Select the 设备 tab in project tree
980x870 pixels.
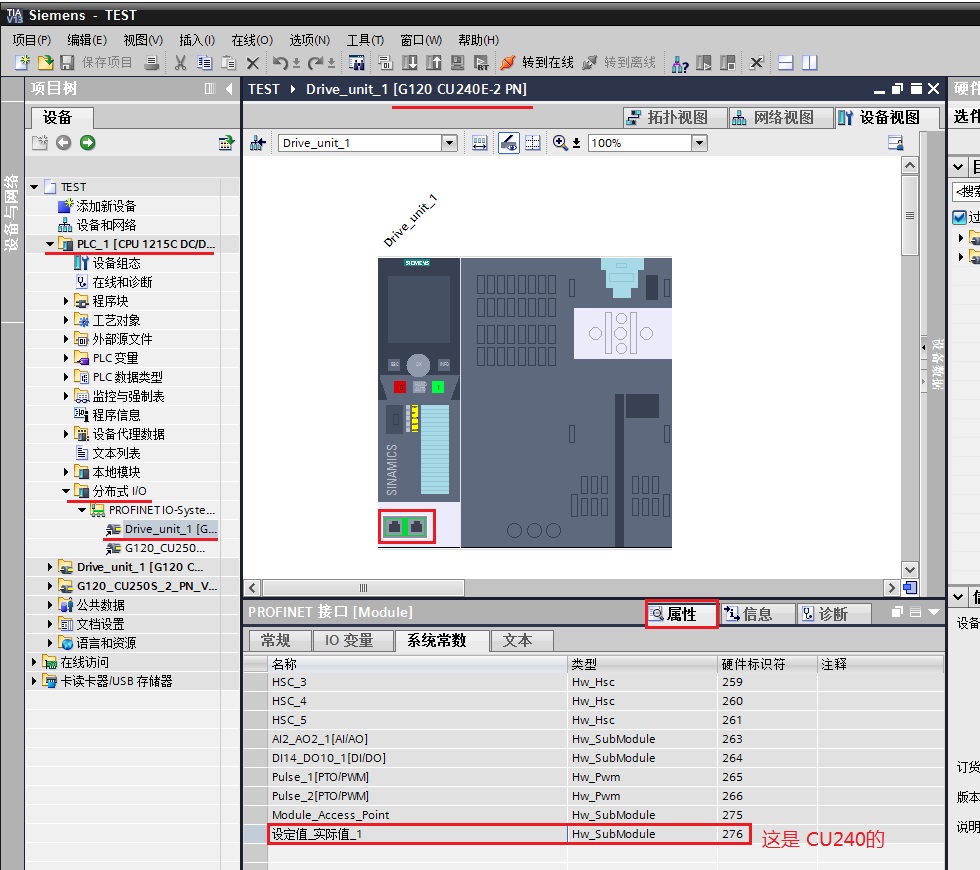(61, 118)
